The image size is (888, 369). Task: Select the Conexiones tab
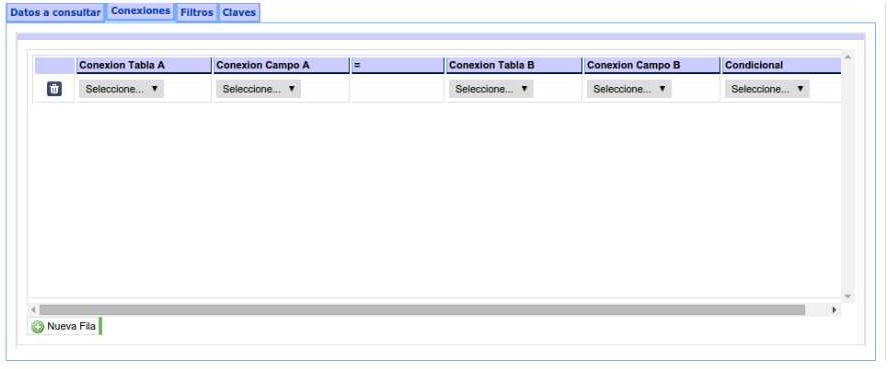(x=140, y=11)
